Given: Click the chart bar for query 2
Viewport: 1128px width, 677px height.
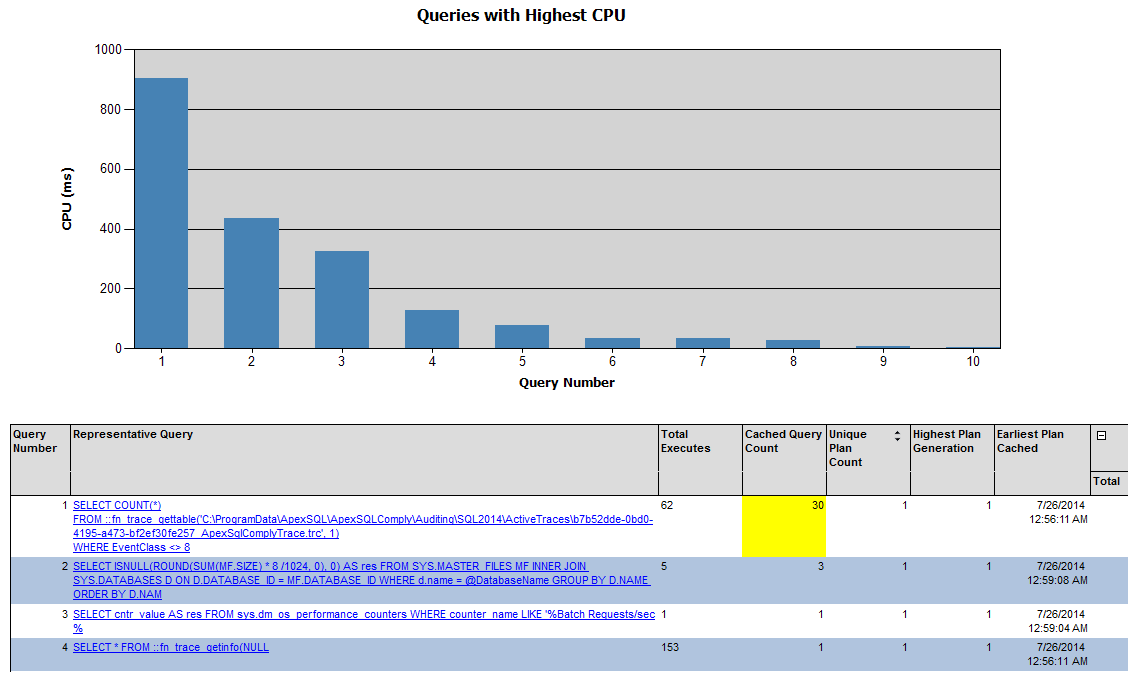Looking at the screenshot, I should tap(251, 283).
